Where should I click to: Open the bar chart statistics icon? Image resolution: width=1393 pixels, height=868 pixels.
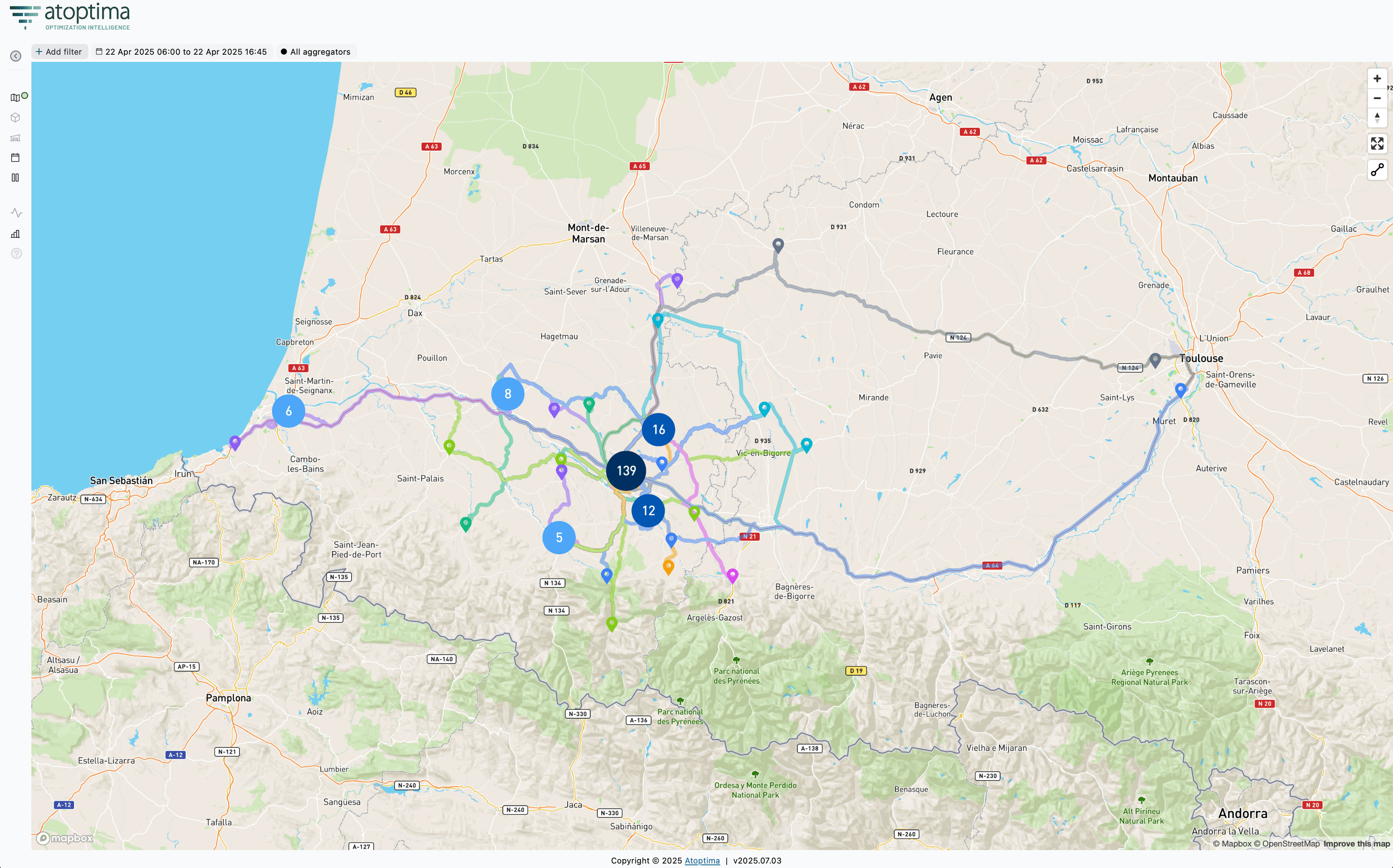(16, 234)
